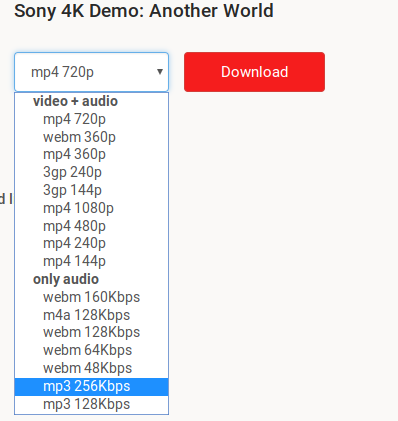Pick the mp4 360p option

[91, 154]
